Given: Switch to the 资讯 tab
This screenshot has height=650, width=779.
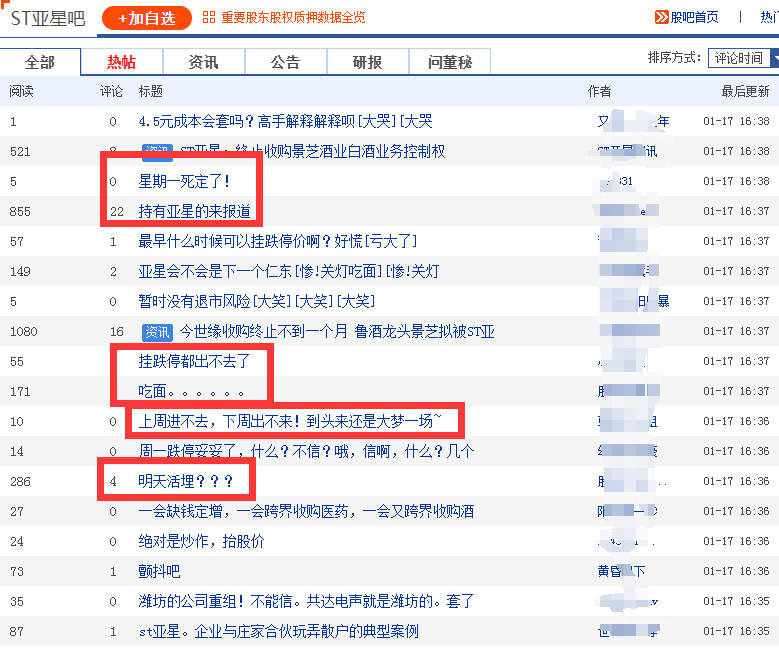Looking at the screenshot, I should [203, 62].
